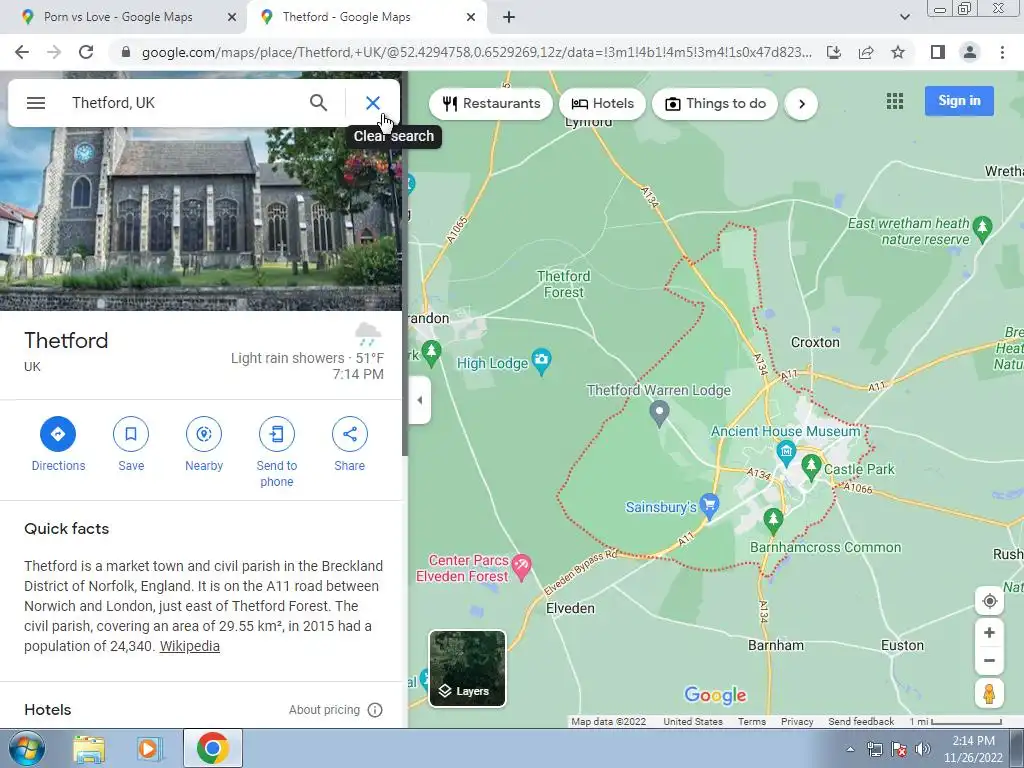Screen dimensions: 1024x768
Task: Click the magnifier search icon
Action: 318,103
